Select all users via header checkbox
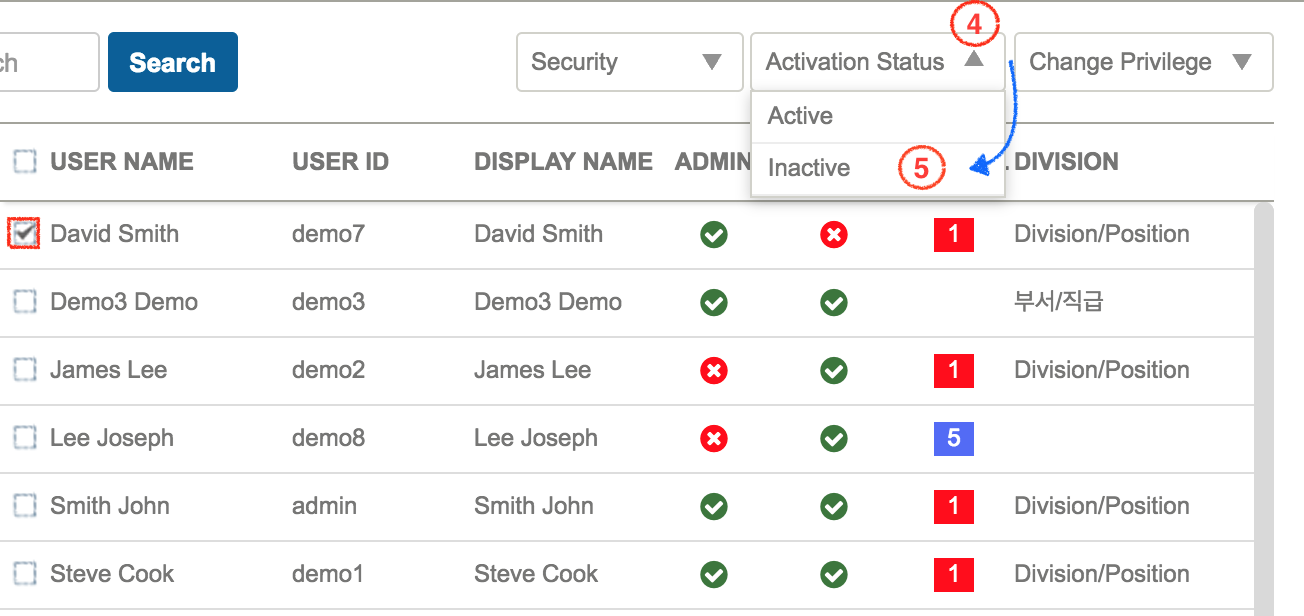 (24, 160)
